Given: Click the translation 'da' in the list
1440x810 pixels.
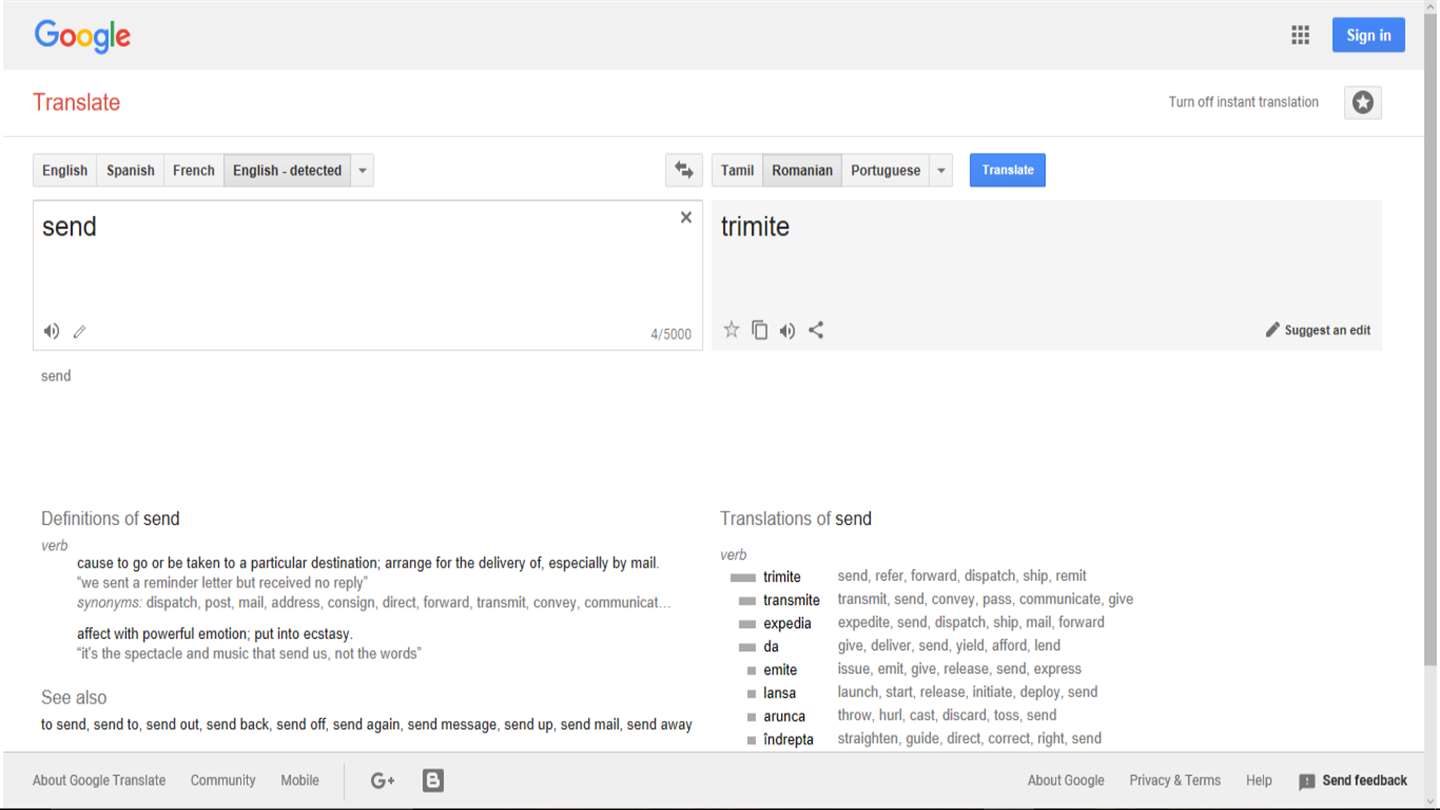Looking at the screenshot, I should click(x=771, y=647).
